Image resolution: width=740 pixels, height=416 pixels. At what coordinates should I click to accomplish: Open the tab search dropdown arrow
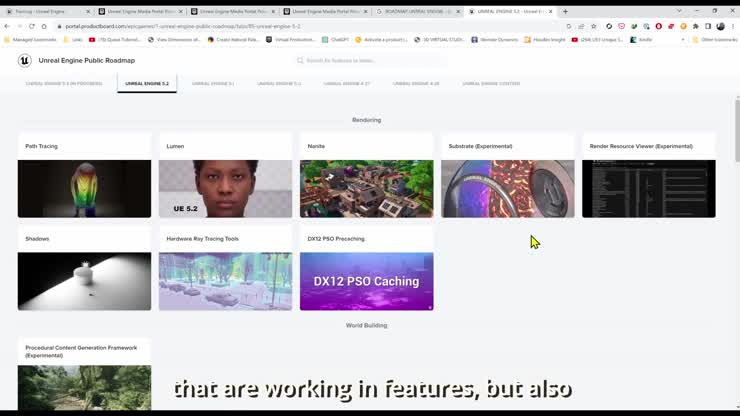tap(679, 11)
